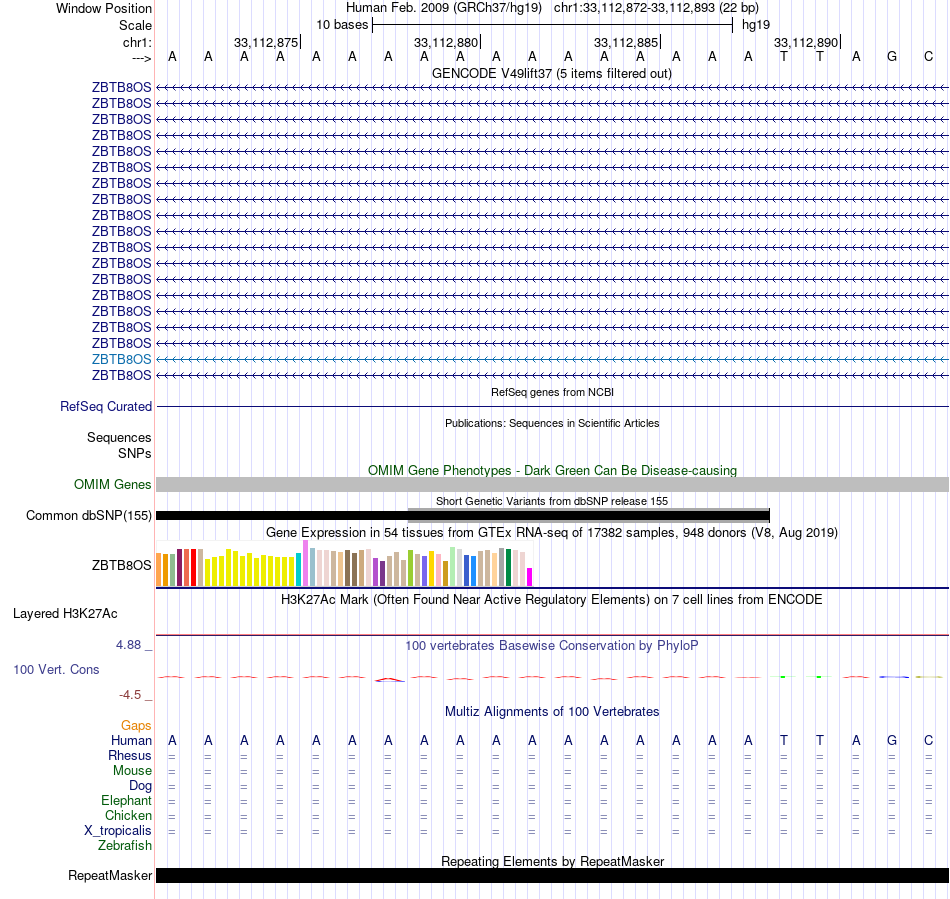
Task: Click the OMIM Gene Phenotypes track title
Action: (x=552, y=470)
